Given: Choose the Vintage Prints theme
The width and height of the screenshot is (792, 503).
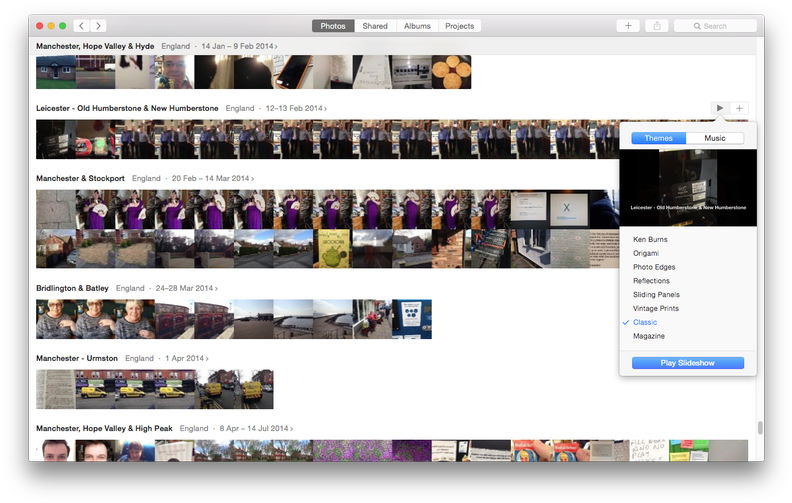Looking at the screenshot, I should [656, 308].
